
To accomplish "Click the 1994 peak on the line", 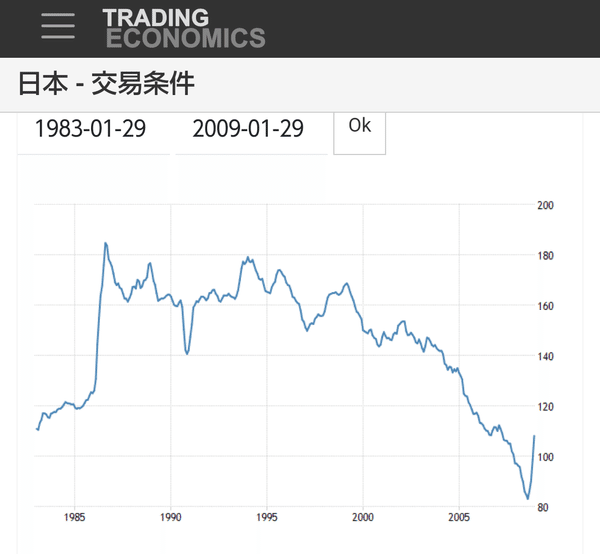I will pyautogui.click(x=248, y=257).
